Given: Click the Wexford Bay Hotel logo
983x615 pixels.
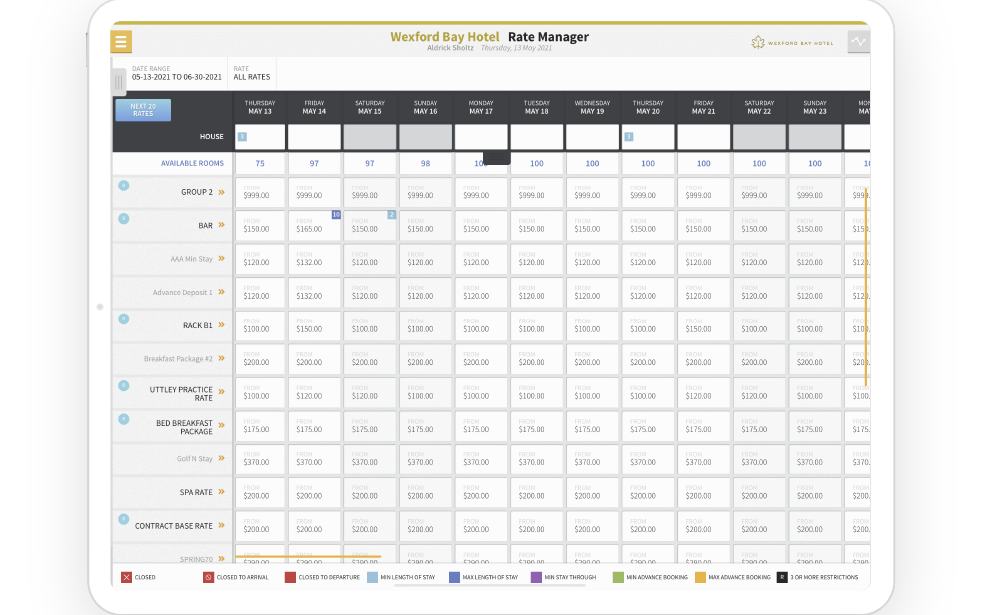Looking at the screenshot, I should coord(792,43).
